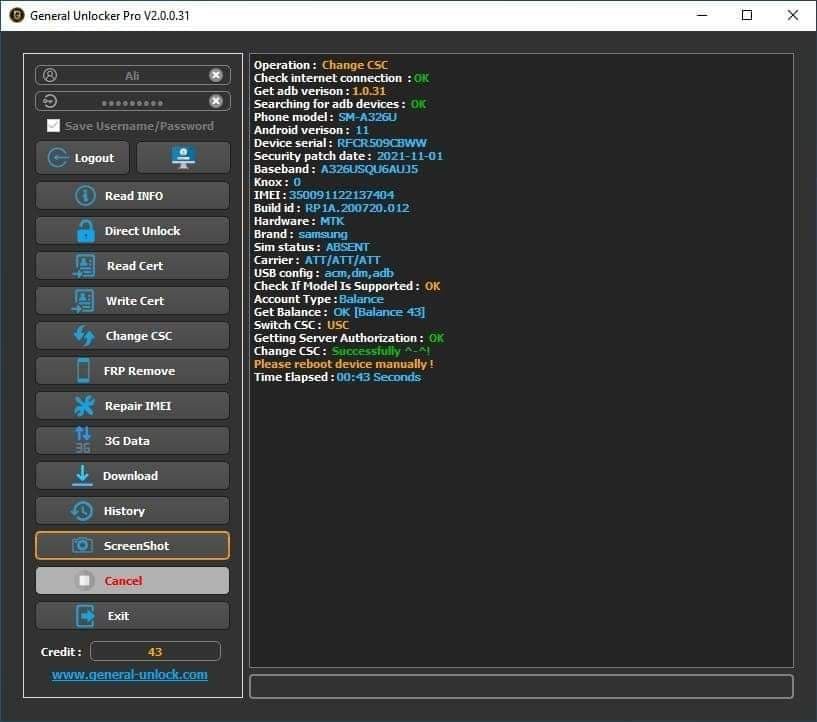This screenshot has width=817, height=722.
Task: Click the Logout button label
Action: click(x=94, y=158)
